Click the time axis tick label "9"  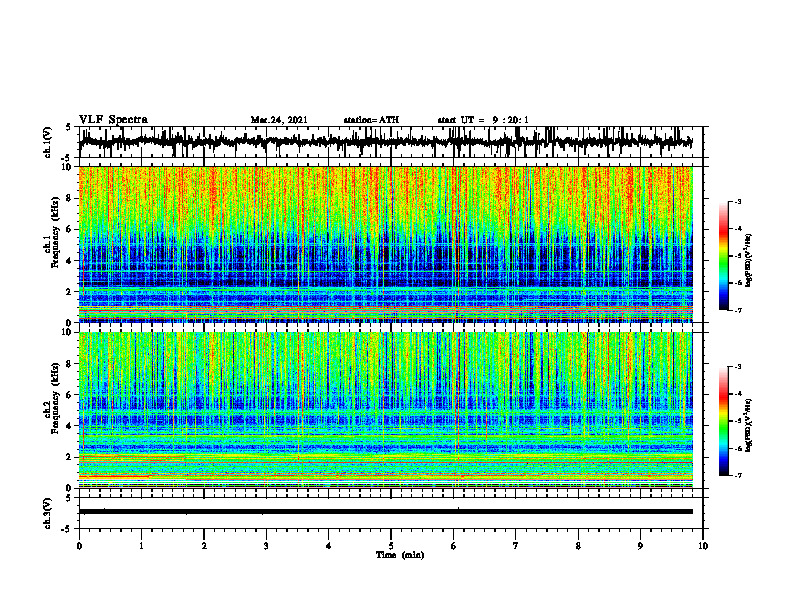click(x=640, y=546)
